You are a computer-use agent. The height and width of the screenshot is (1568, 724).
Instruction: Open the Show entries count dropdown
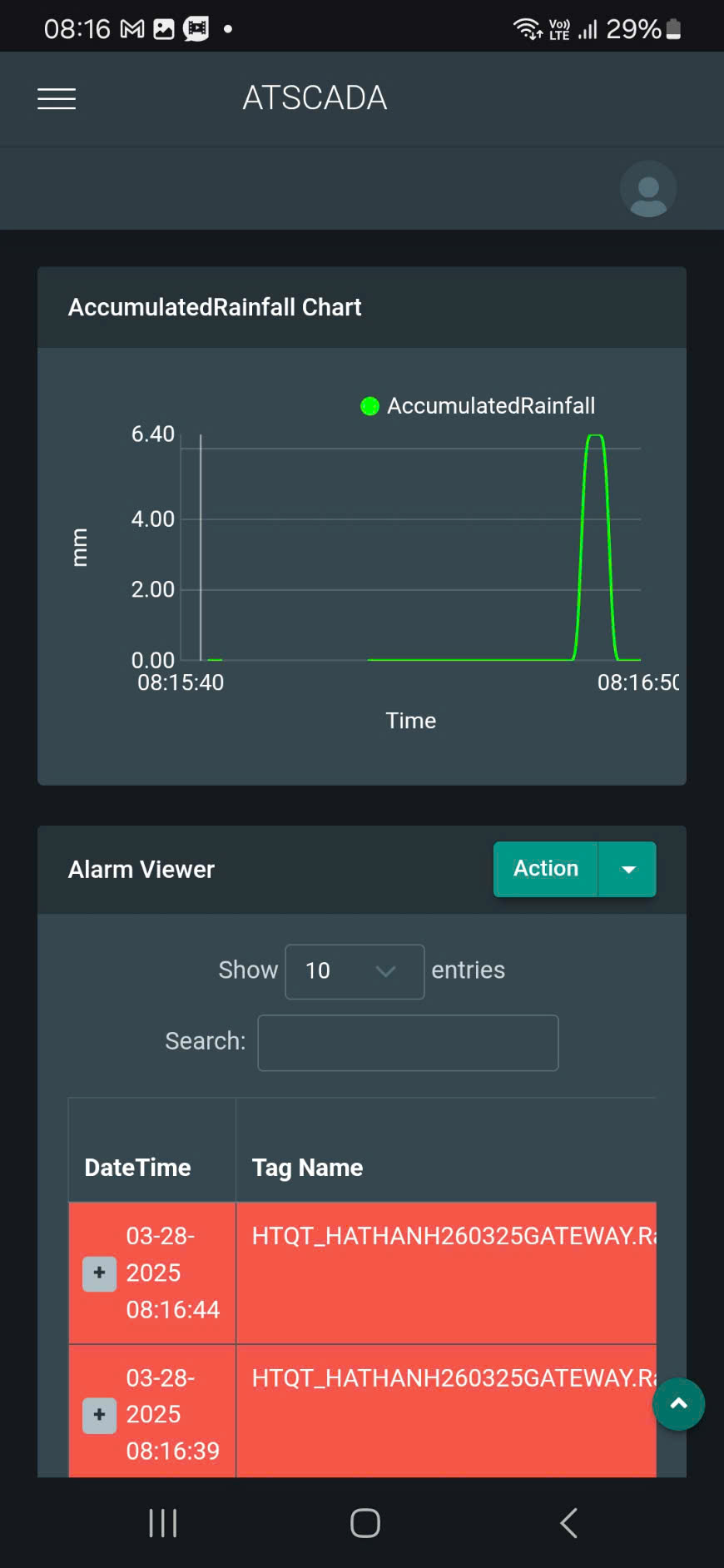355,971
